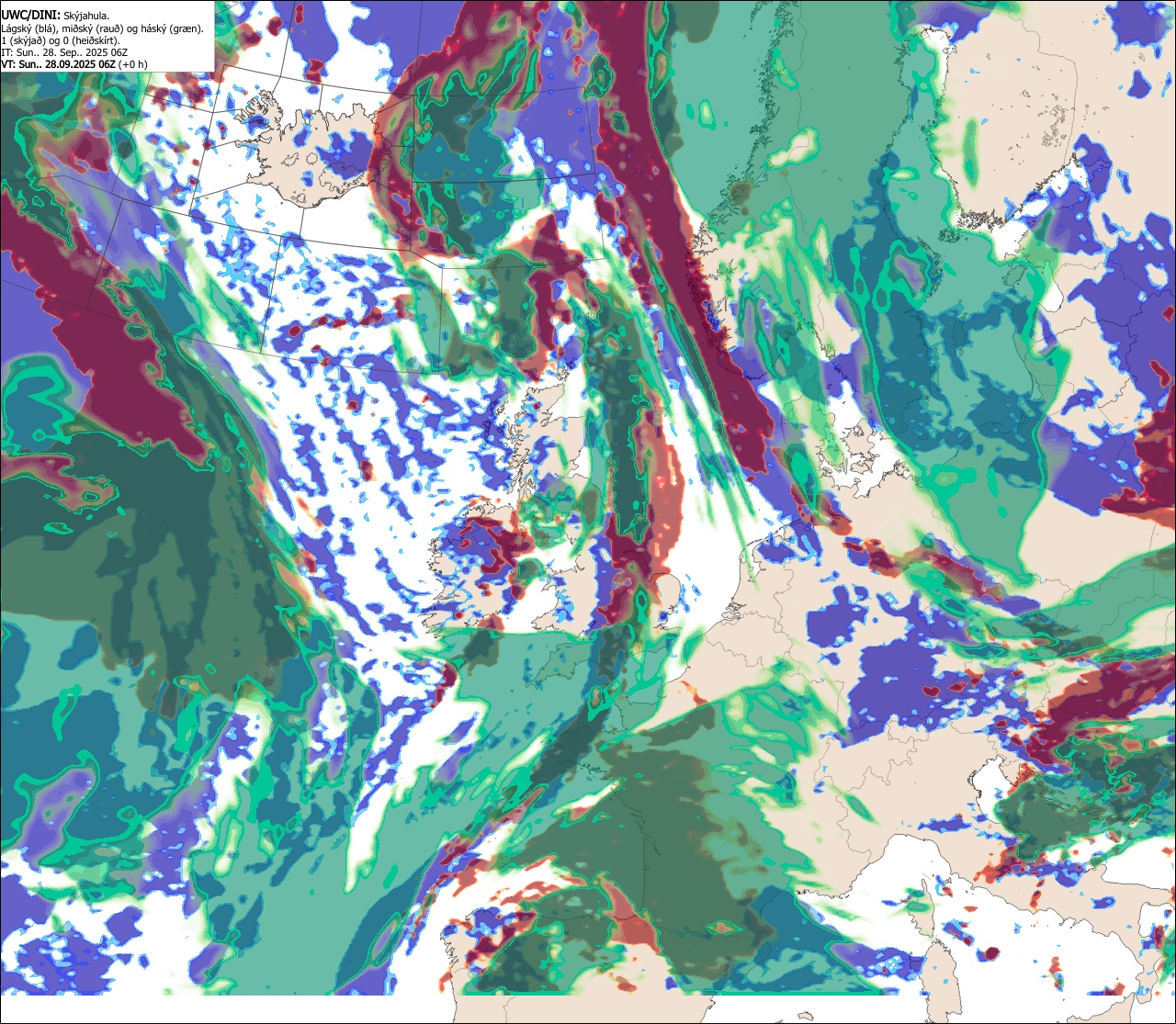The image size is (1176, 1024).
Task: Click the 'UWC/DINI: Skýjahula.' title line
Action: point(56,15)
